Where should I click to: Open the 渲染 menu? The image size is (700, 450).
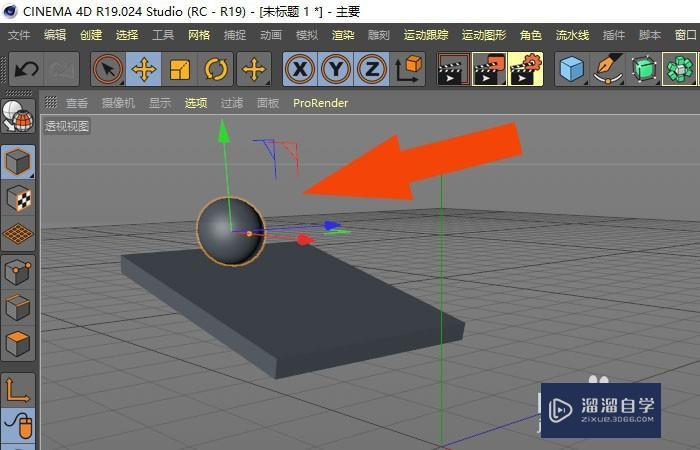pos(343,35)
